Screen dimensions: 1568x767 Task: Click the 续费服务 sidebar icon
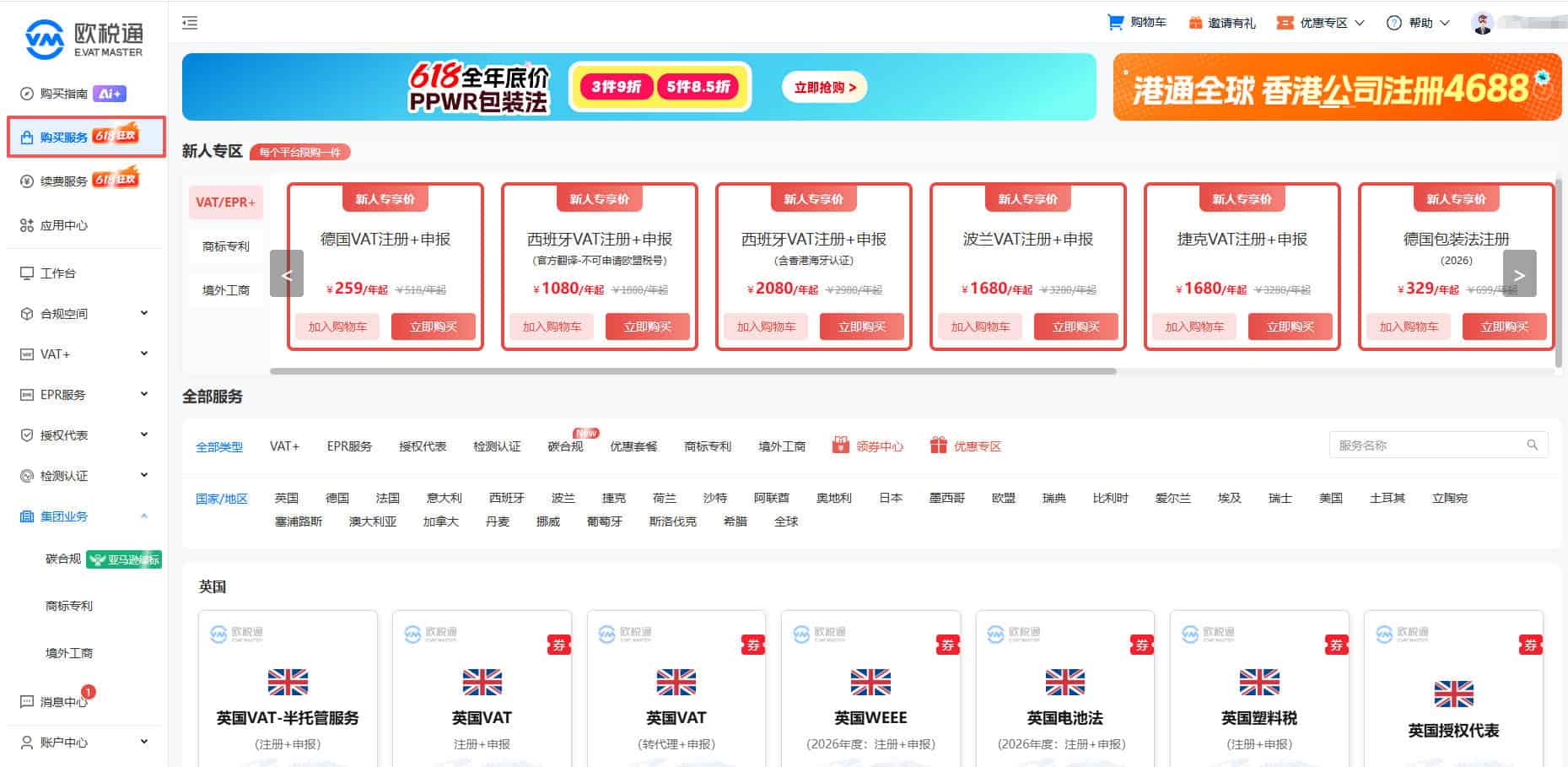pyautogui.click(x=27, y=181)
